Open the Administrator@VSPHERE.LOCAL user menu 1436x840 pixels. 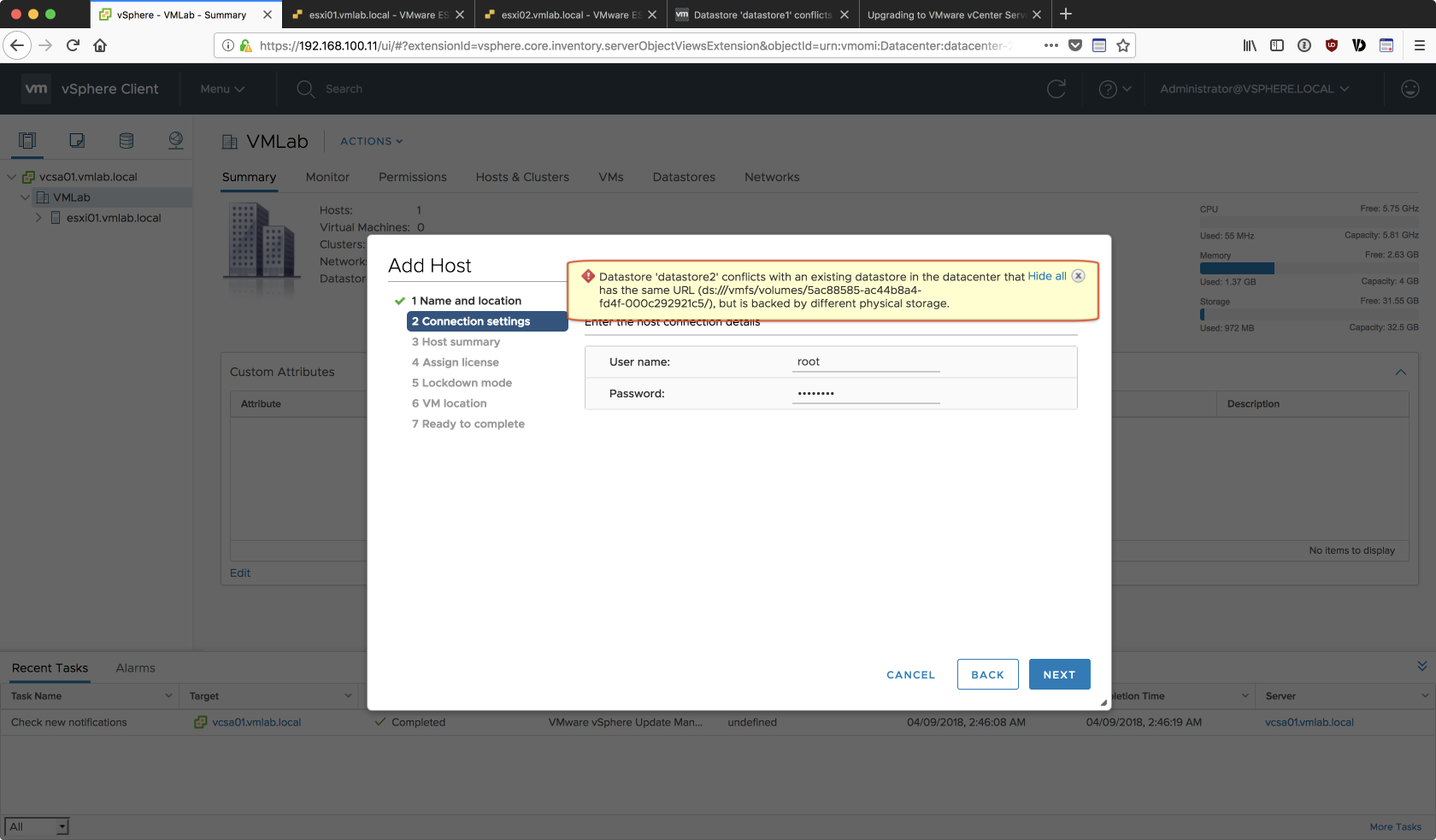(x=1254, y=89)
